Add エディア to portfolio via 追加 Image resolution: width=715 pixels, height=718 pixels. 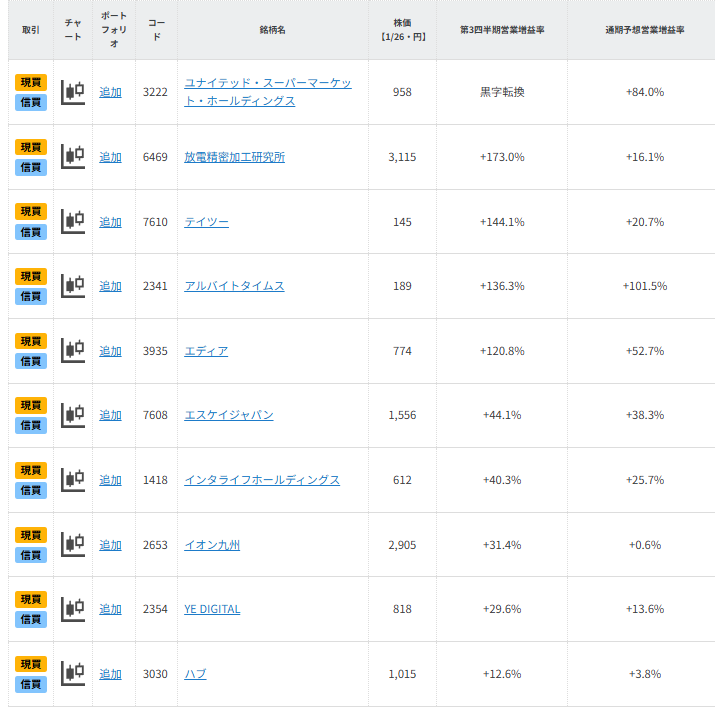110,351
